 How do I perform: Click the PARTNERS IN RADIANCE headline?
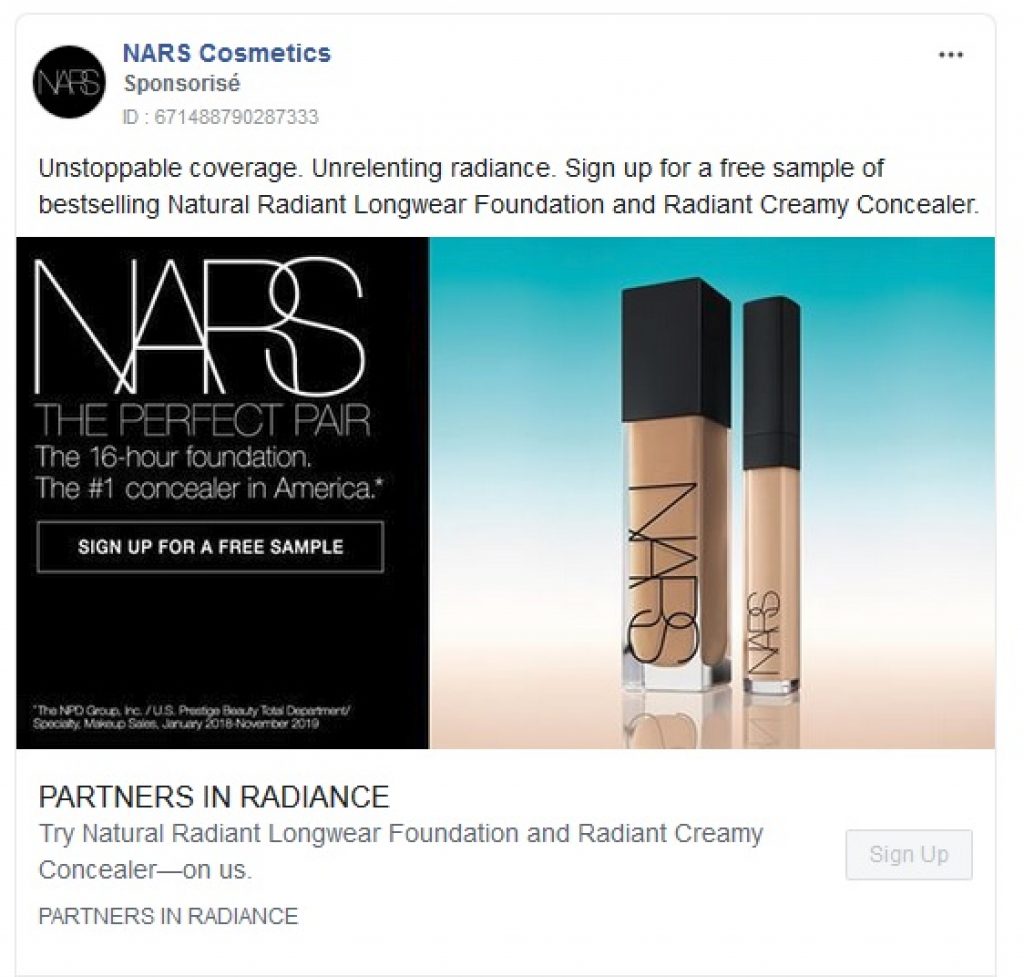coord(214,797)
